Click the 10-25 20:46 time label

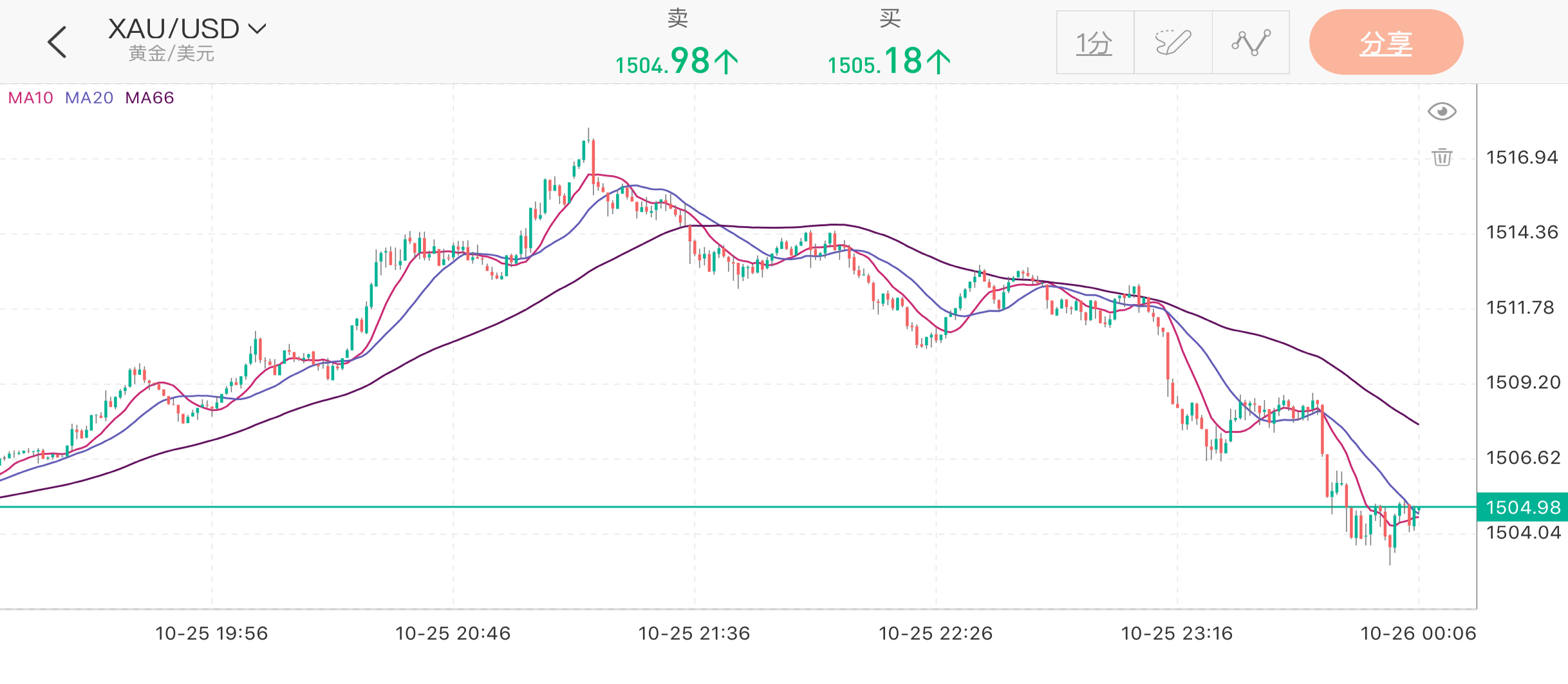pos(453,634)
